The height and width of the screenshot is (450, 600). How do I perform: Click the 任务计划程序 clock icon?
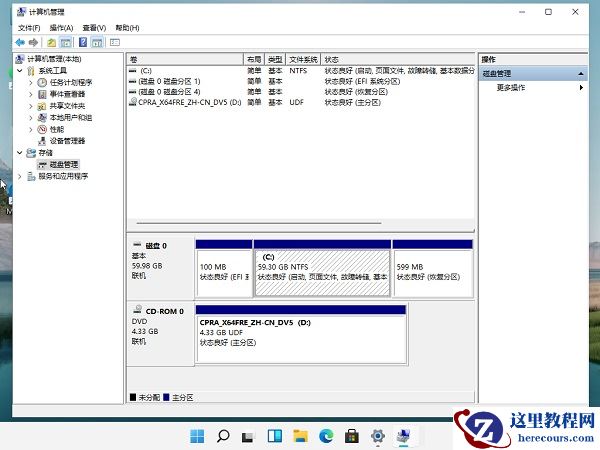42,82
